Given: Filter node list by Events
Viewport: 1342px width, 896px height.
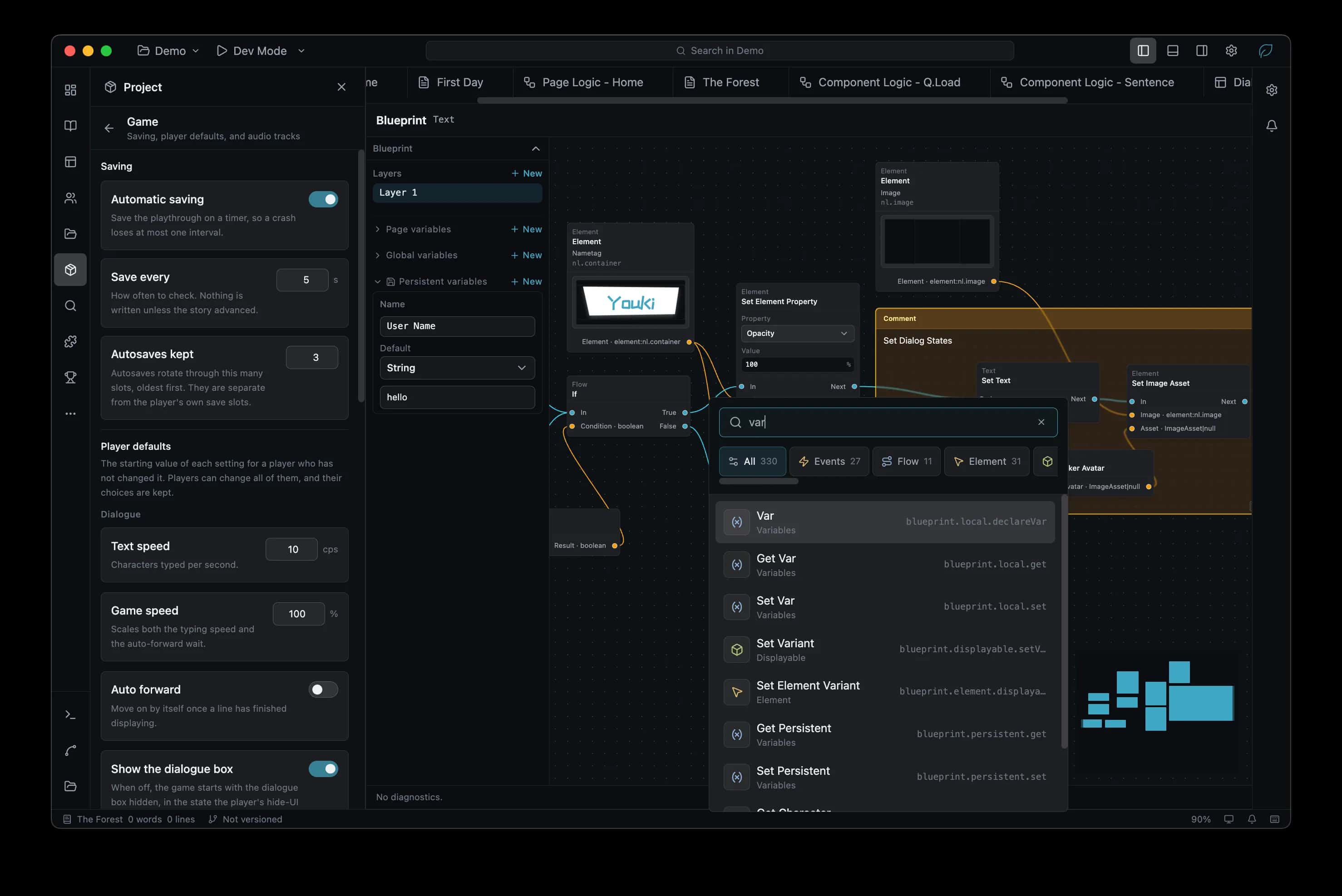Looking at the screenshot, I should pyautogui.click(x=829, y=462).
